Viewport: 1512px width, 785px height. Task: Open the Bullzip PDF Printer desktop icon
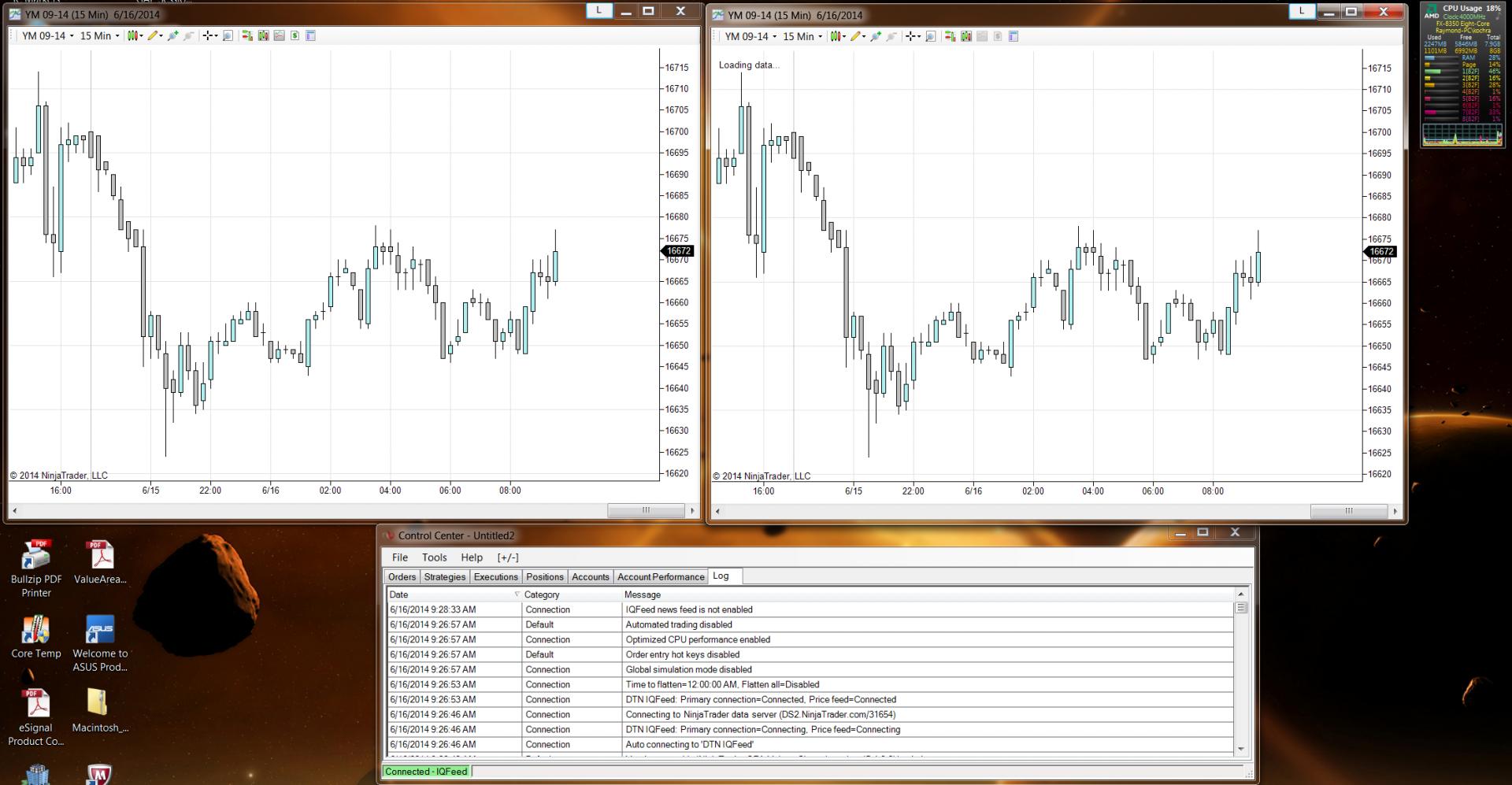[36, 568]
